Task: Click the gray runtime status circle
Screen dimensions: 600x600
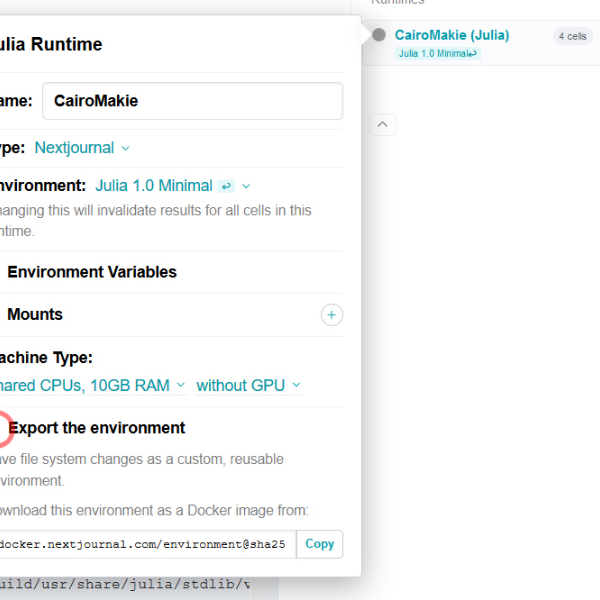Action: [379, 35]
